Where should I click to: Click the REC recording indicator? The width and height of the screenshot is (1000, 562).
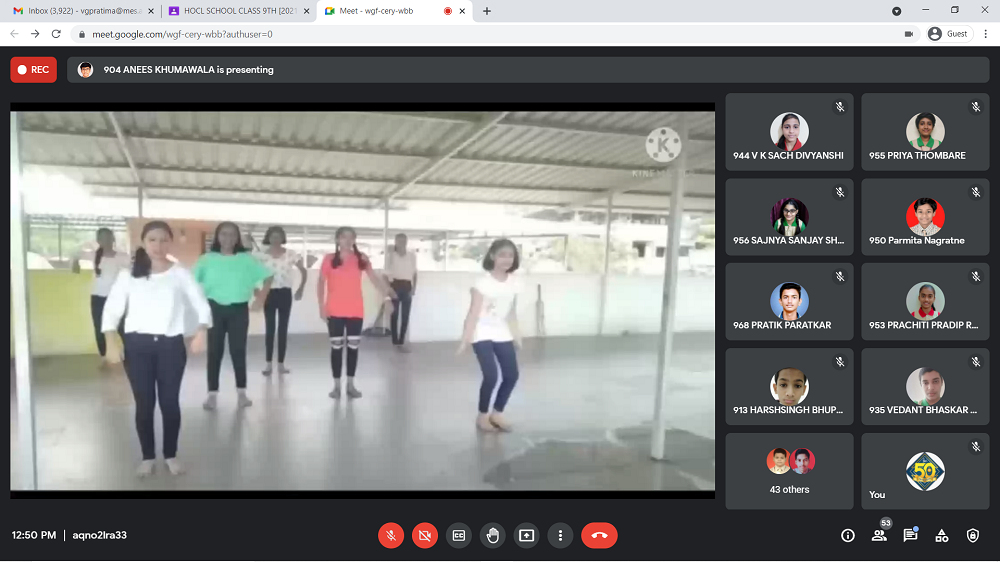click(x=33, y=70)
